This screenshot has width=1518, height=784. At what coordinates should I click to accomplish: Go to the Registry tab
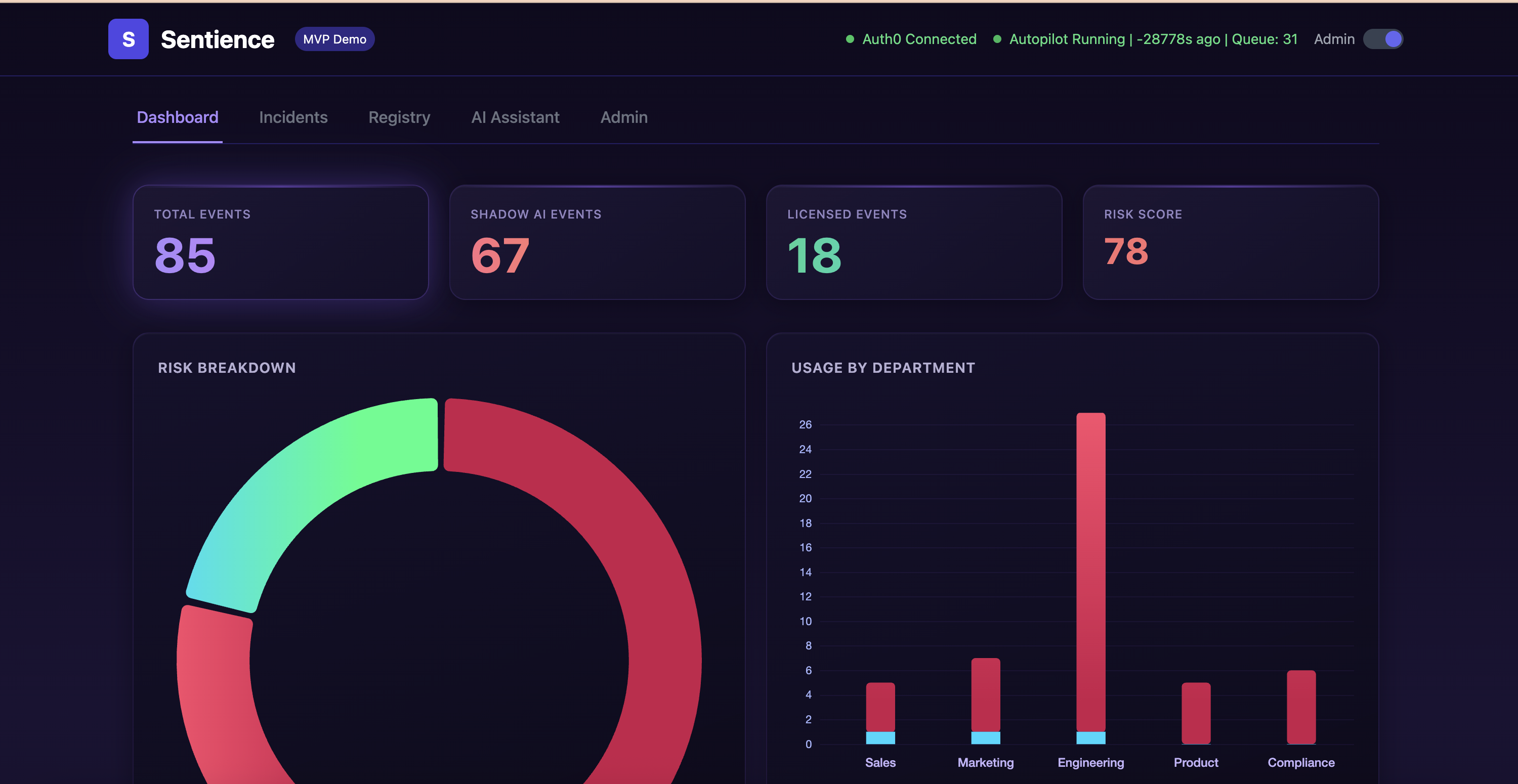pyautogui.click(x=399, y=117)
